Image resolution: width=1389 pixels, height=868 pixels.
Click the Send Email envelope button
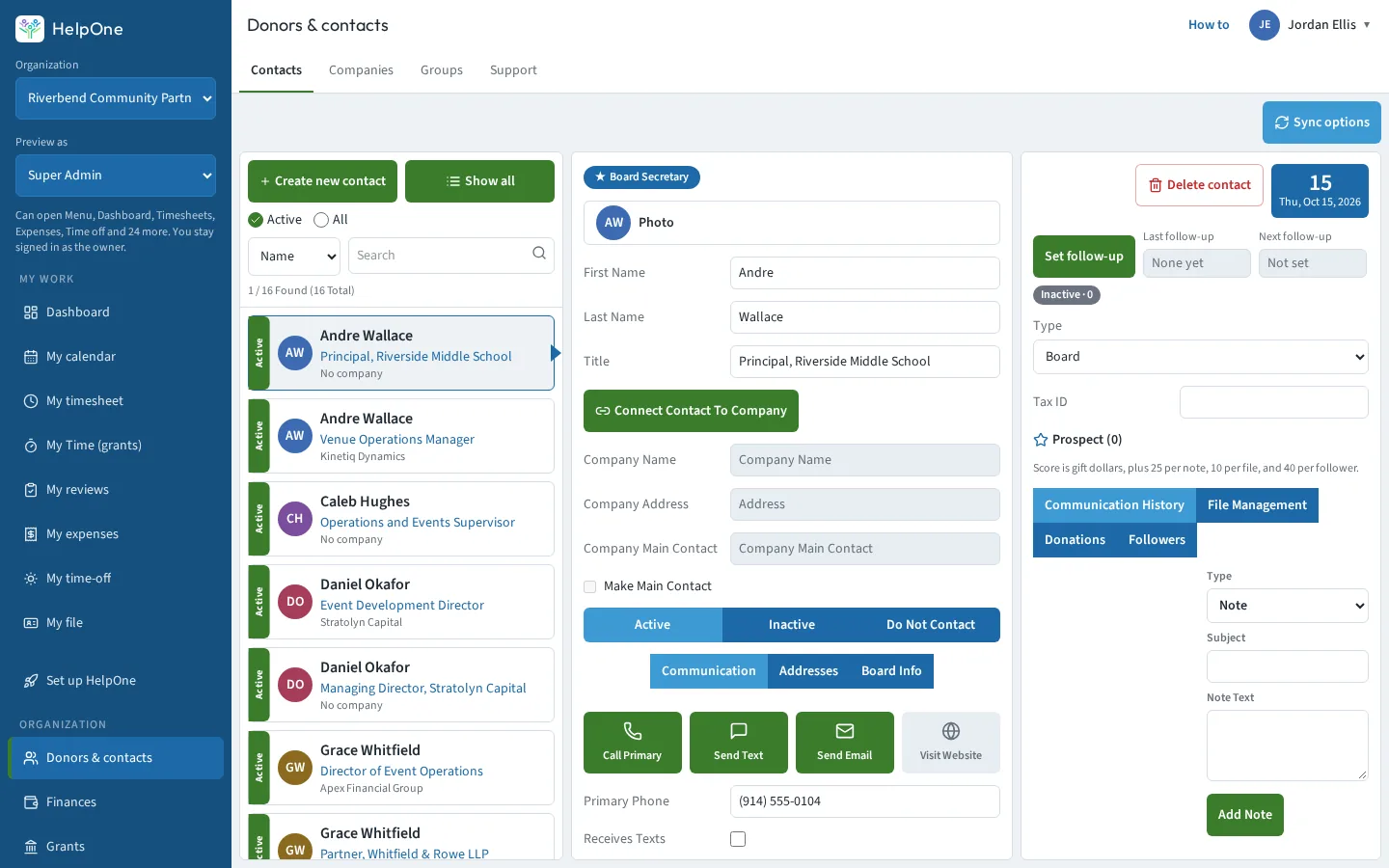(x=845, y=743)
